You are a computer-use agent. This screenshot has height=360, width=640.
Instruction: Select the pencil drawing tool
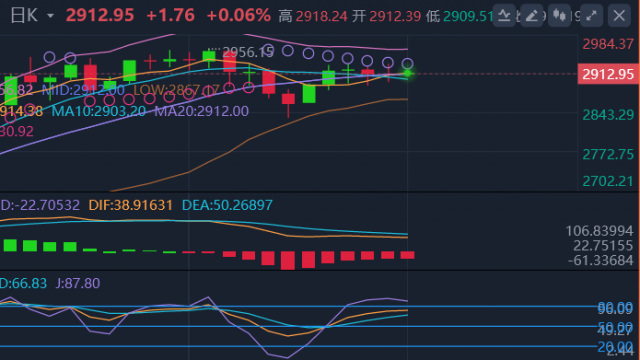coord(531,16)
